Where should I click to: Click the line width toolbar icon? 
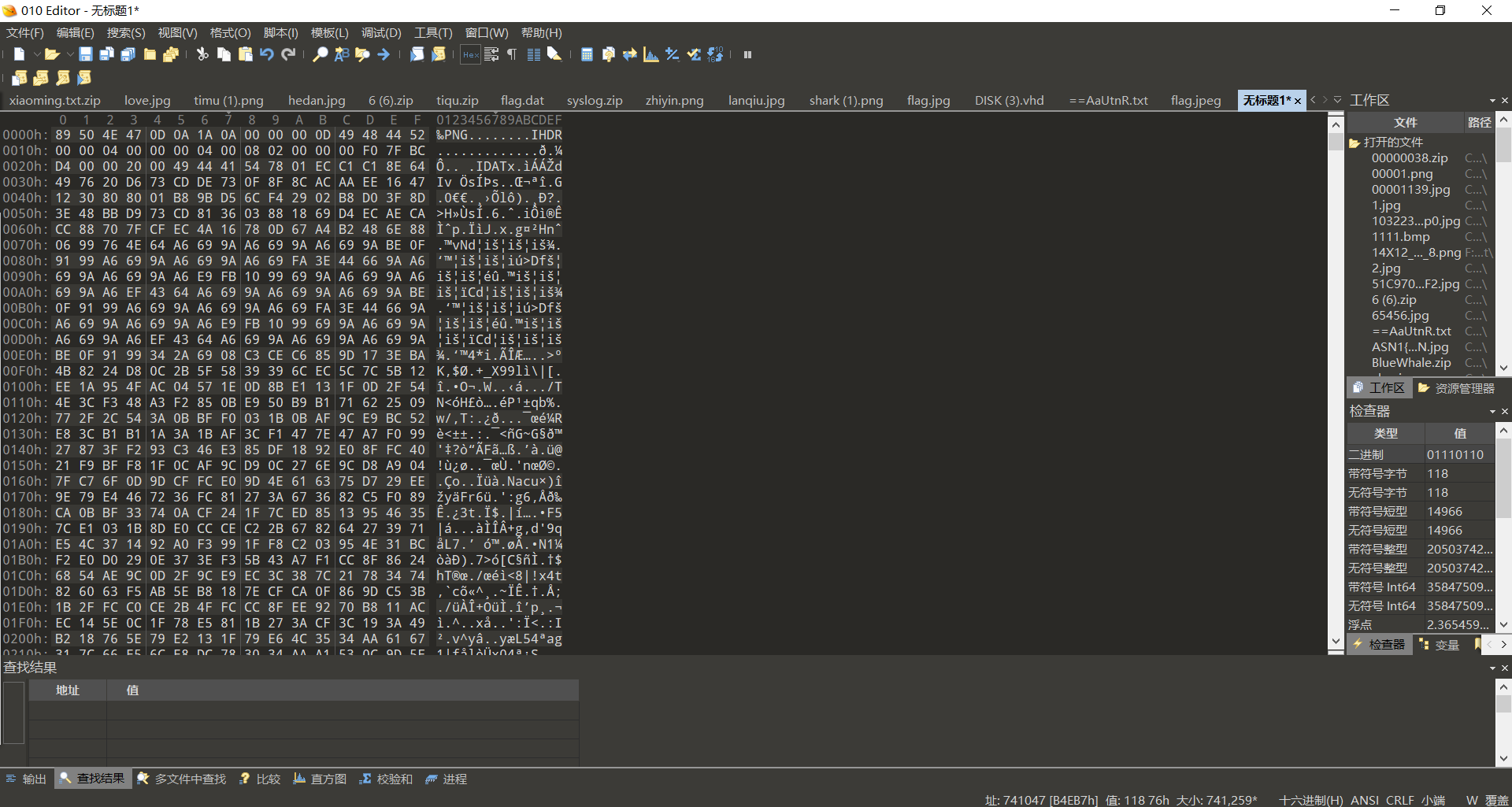click(491, 54)
